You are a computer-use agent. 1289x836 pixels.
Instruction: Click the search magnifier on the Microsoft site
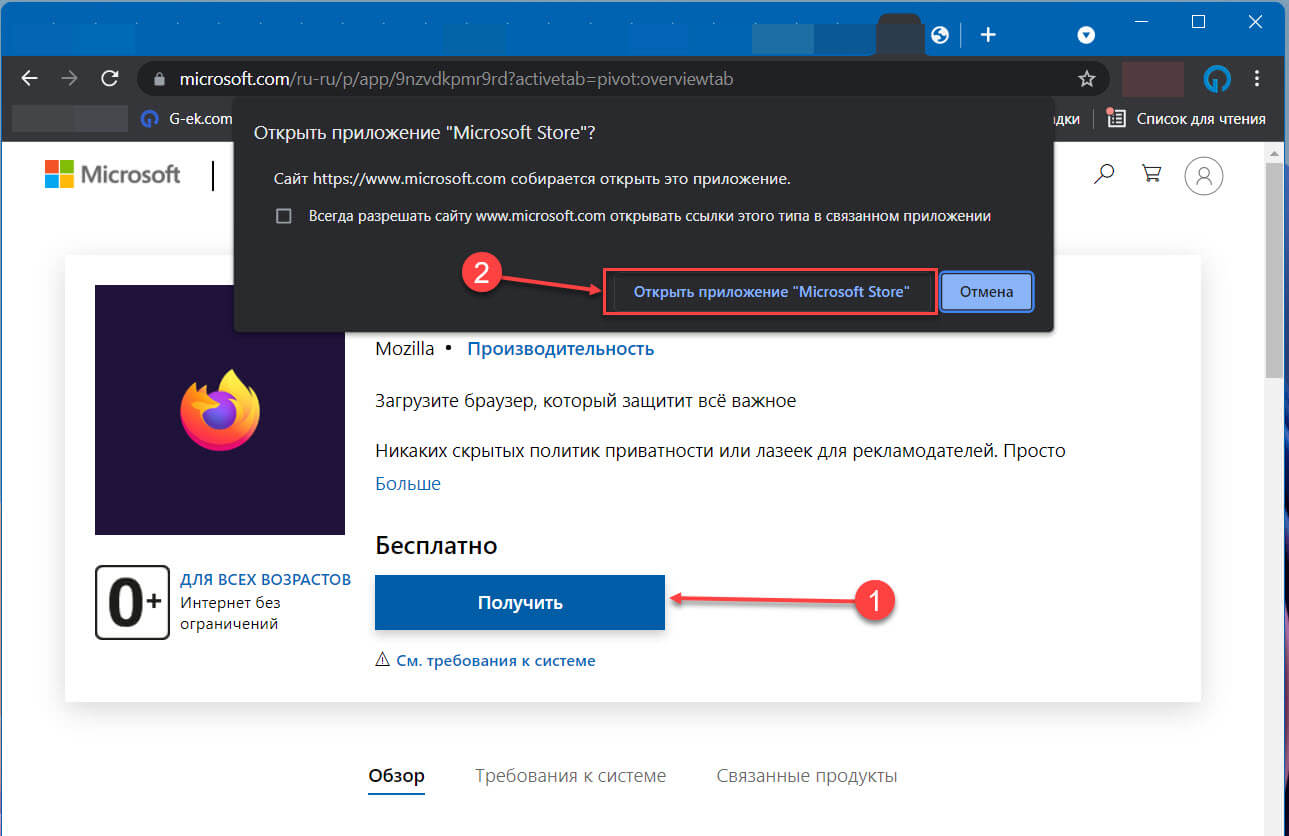click(1104, 174)
